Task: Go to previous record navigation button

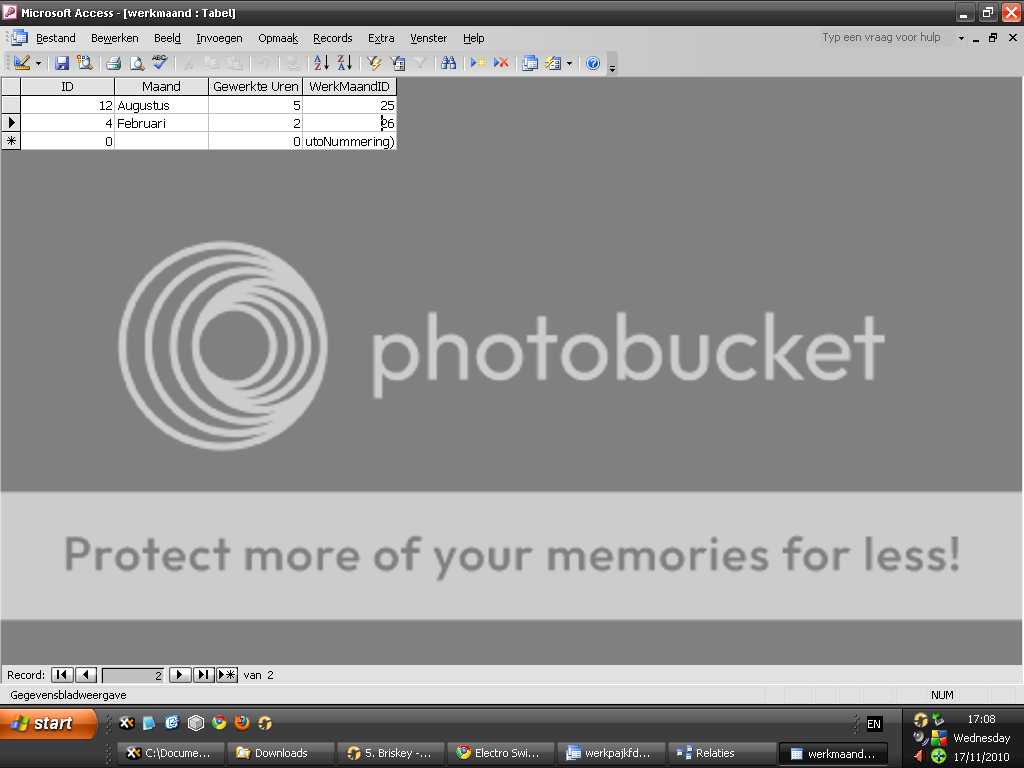Action: point(86,675)
